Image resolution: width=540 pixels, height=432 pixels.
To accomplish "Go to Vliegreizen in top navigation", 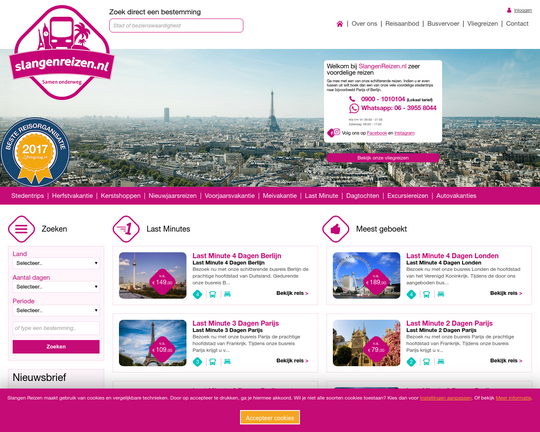I will [x=482, y=23].
